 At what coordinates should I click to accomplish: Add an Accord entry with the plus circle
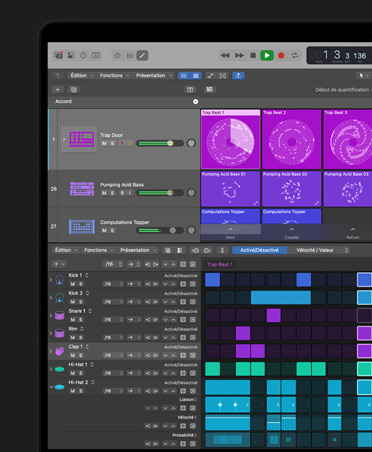pyautogui.click(x=196, y=101)
